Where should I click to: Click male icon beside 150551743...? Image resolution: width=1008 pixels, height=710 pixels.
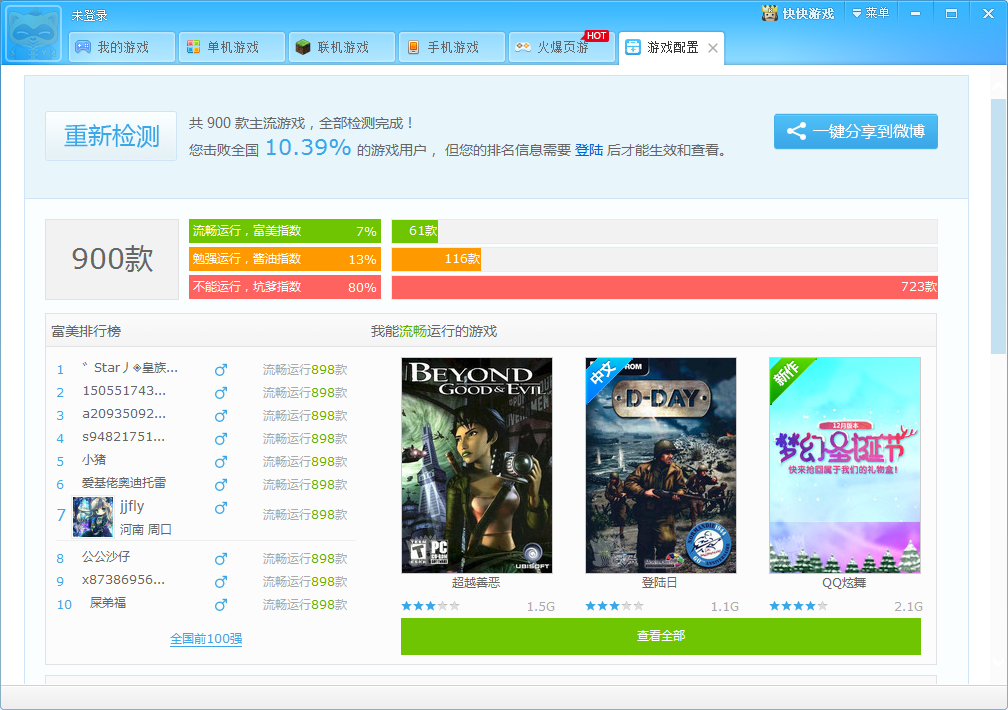(x=220, y=392)
